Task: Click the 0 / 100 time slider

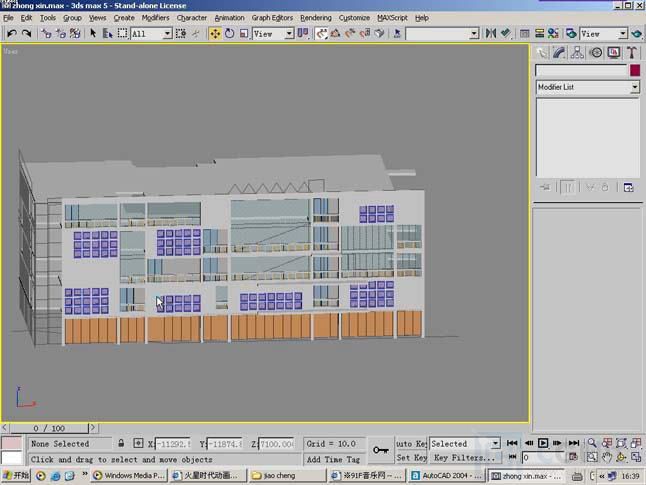Action: pos(49,428)
